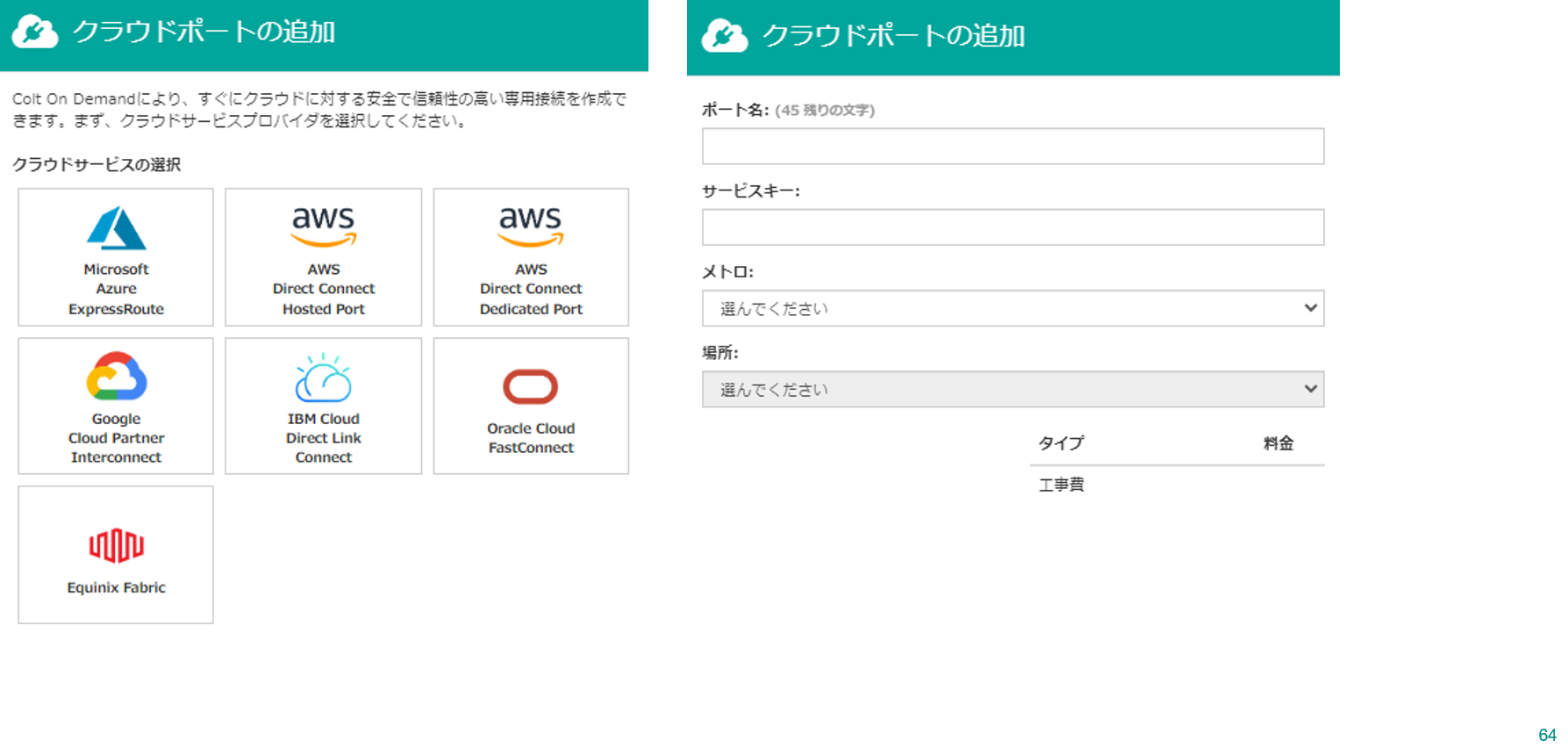This screenshot has width=1568, height=755.
Task: Select the Equinix Fabric card
Action: tap(116, 555)
